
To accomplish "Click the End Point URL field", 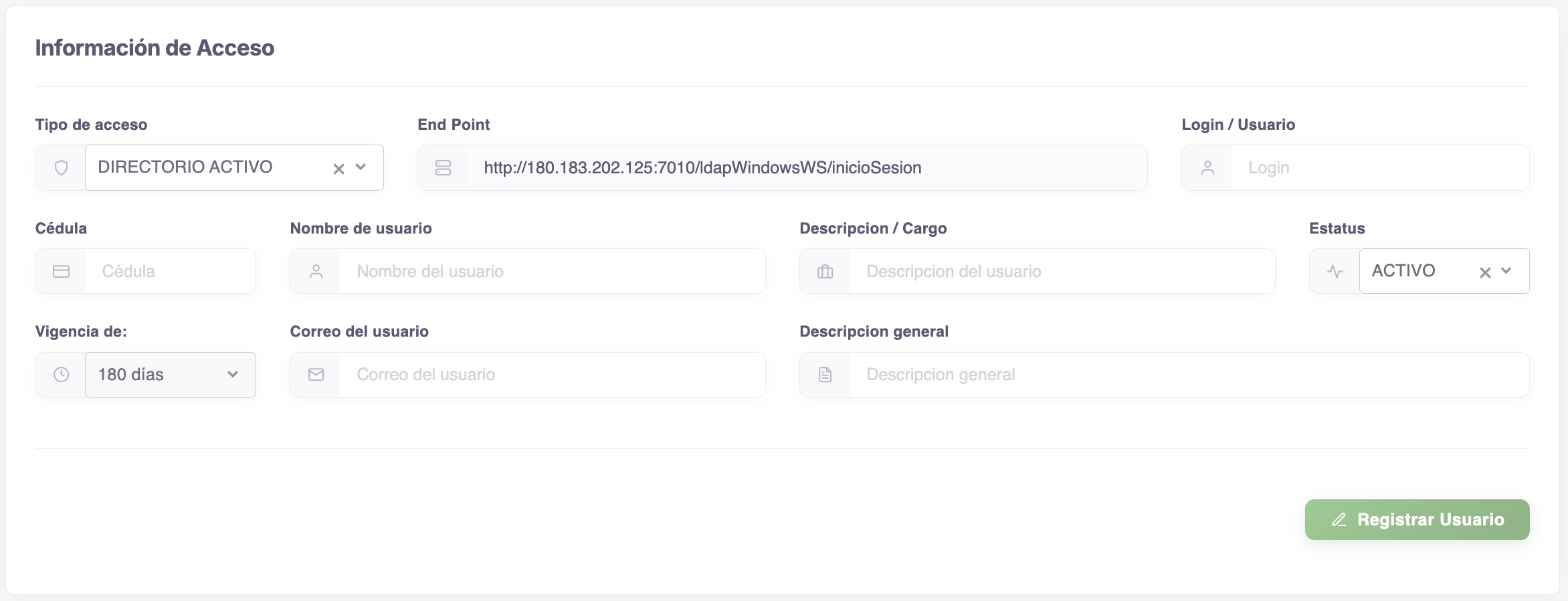I will point(805,168).
